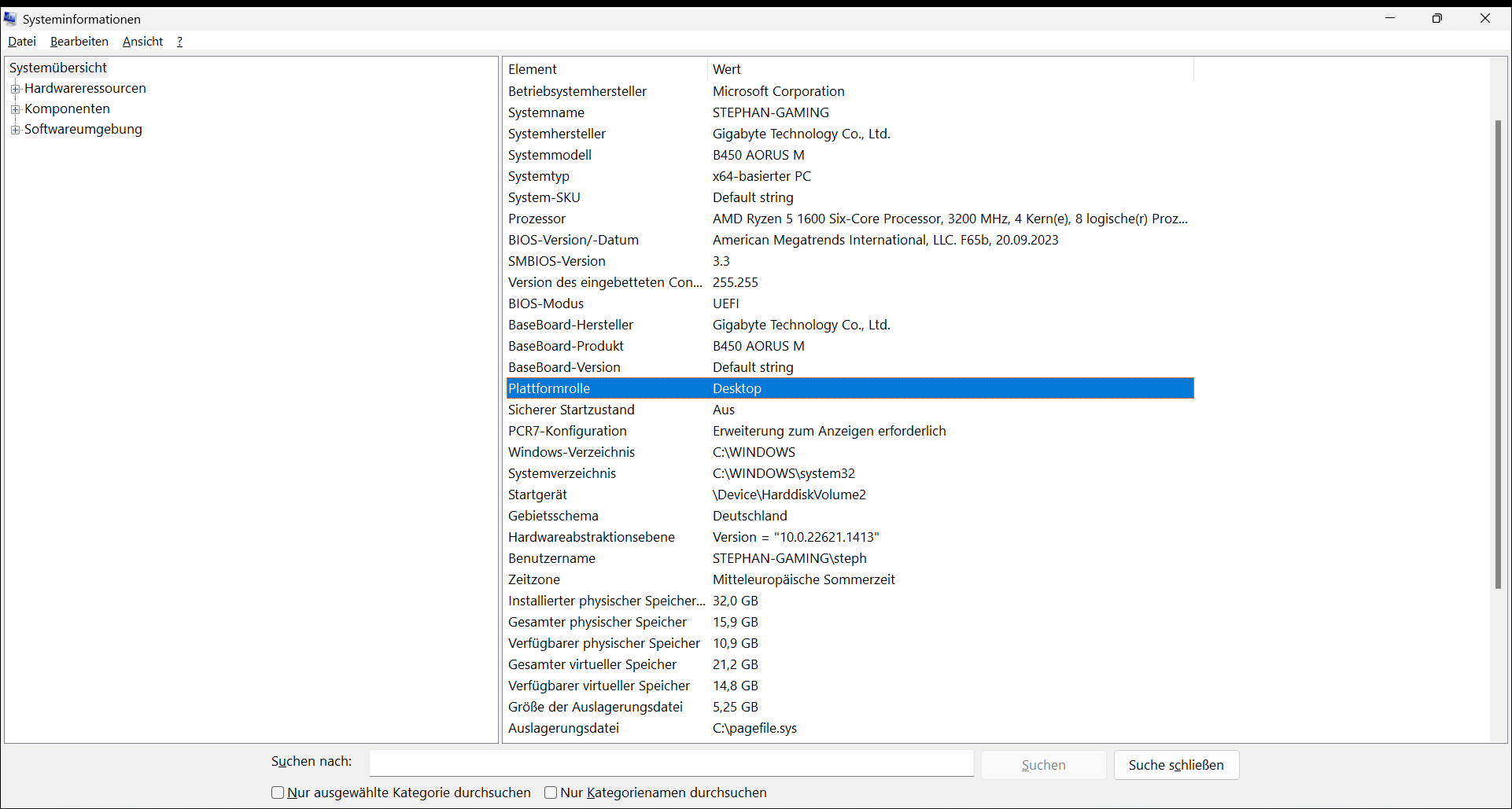
Task: Focus the Suchen nach input field
Action: coord(672,763)
